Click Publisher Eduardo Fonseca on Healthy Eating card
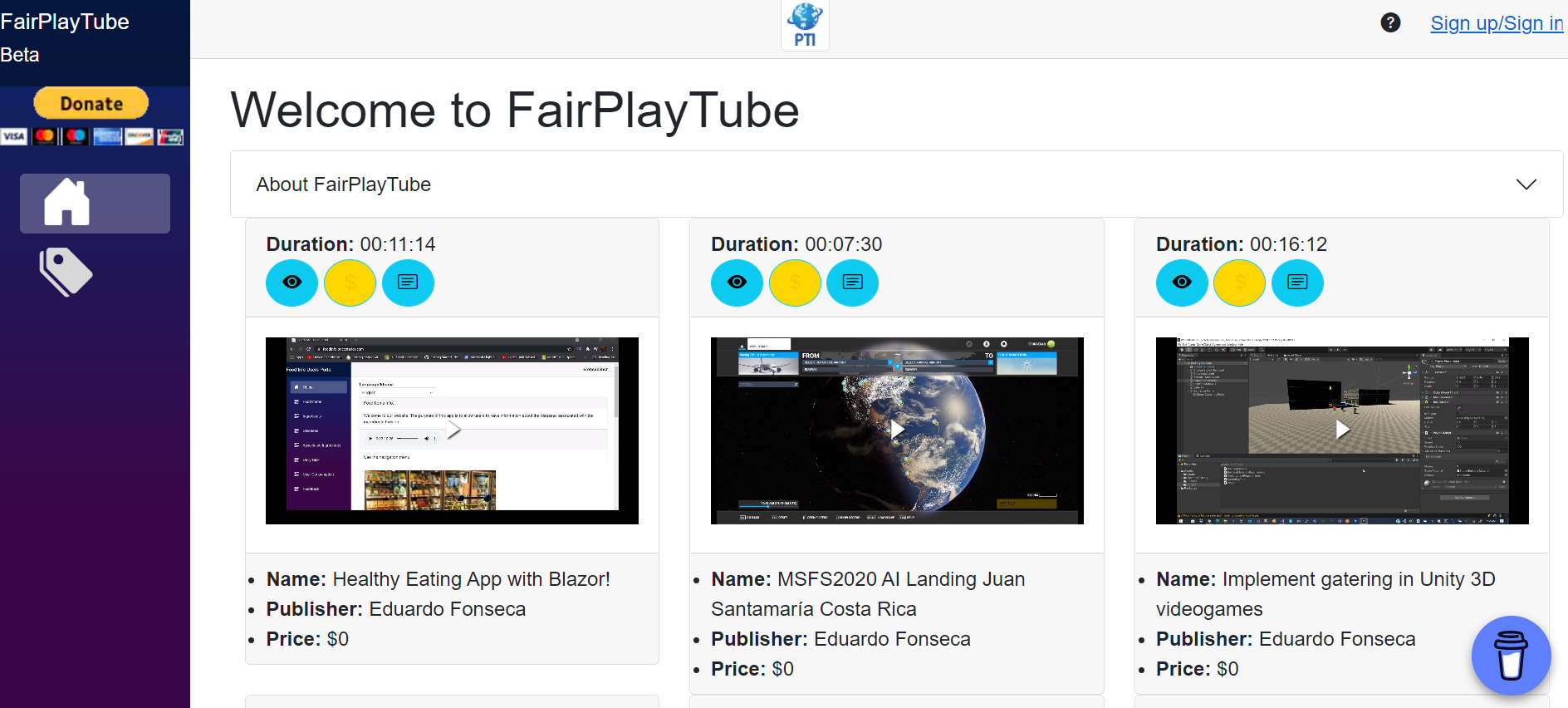Screen dimensions: 1568x708 pos(396,609)
